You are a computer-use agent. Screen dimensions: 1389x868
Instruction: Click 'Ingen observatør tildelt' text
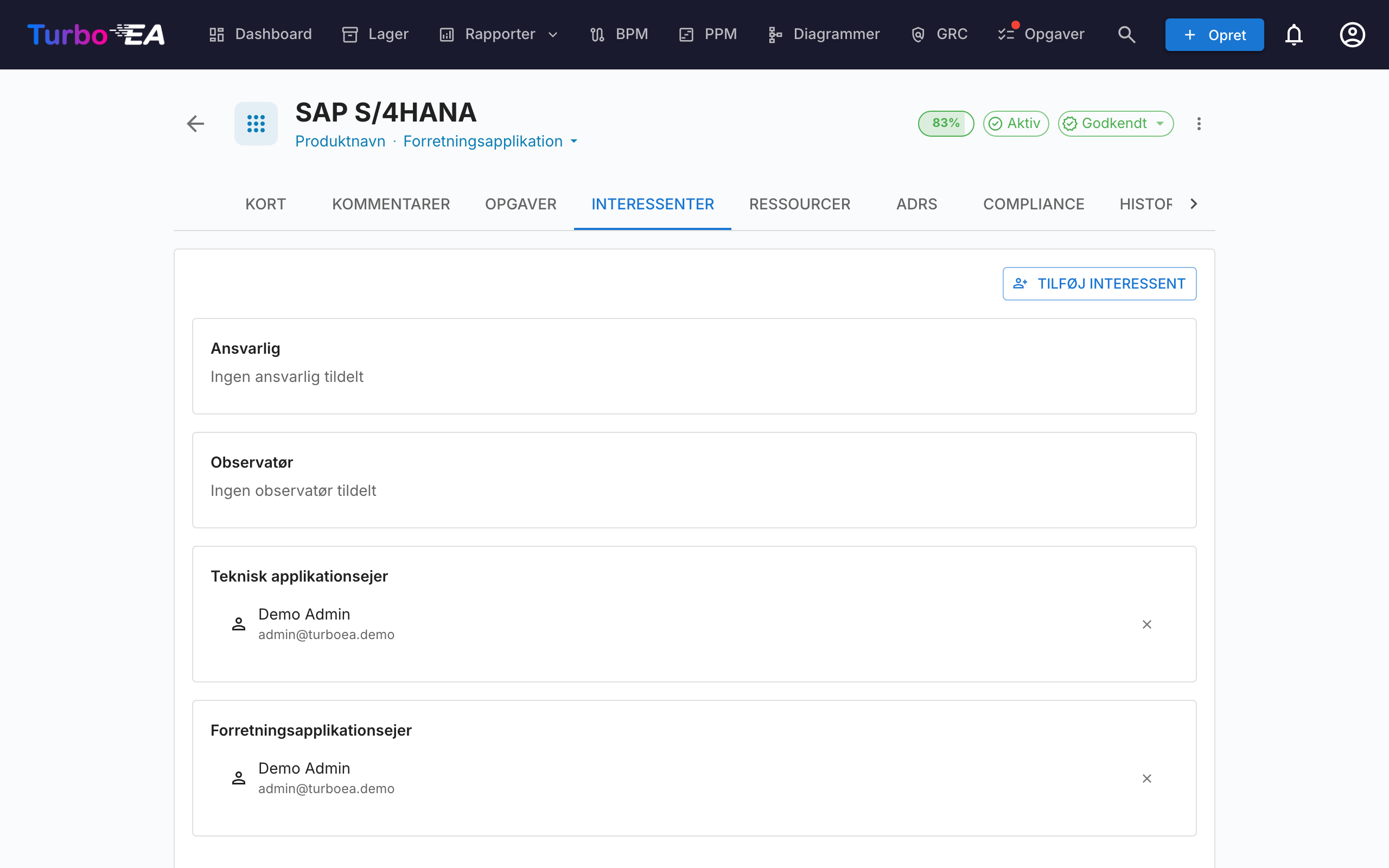pyautogui.click(x=294, y=491)
